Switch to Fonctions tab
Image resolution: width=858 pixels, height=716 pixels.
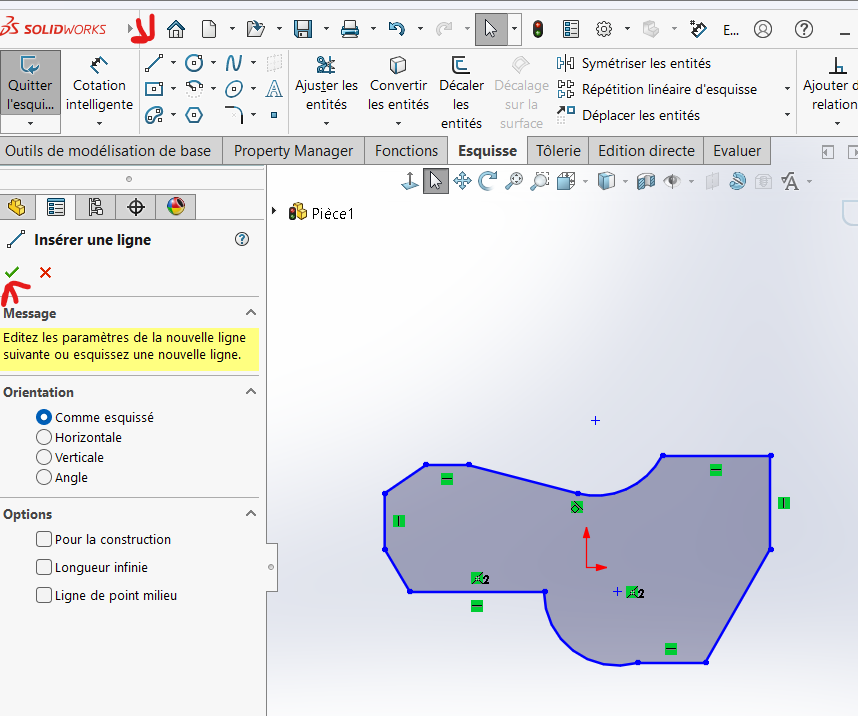[407, 151]
